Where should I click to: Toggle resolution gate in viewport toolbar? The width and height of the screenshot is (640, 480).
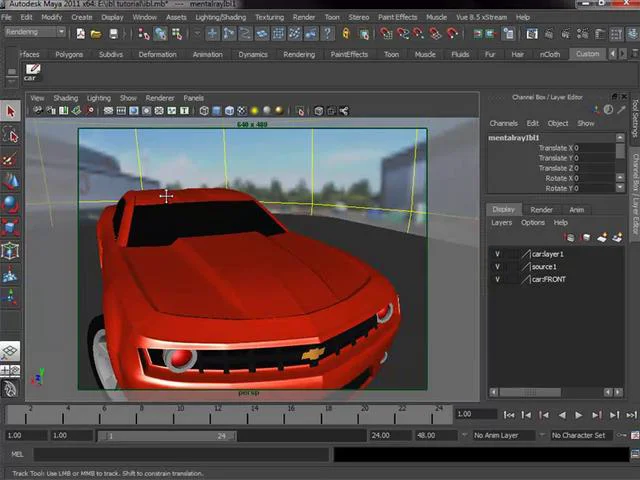pos(133,111)
